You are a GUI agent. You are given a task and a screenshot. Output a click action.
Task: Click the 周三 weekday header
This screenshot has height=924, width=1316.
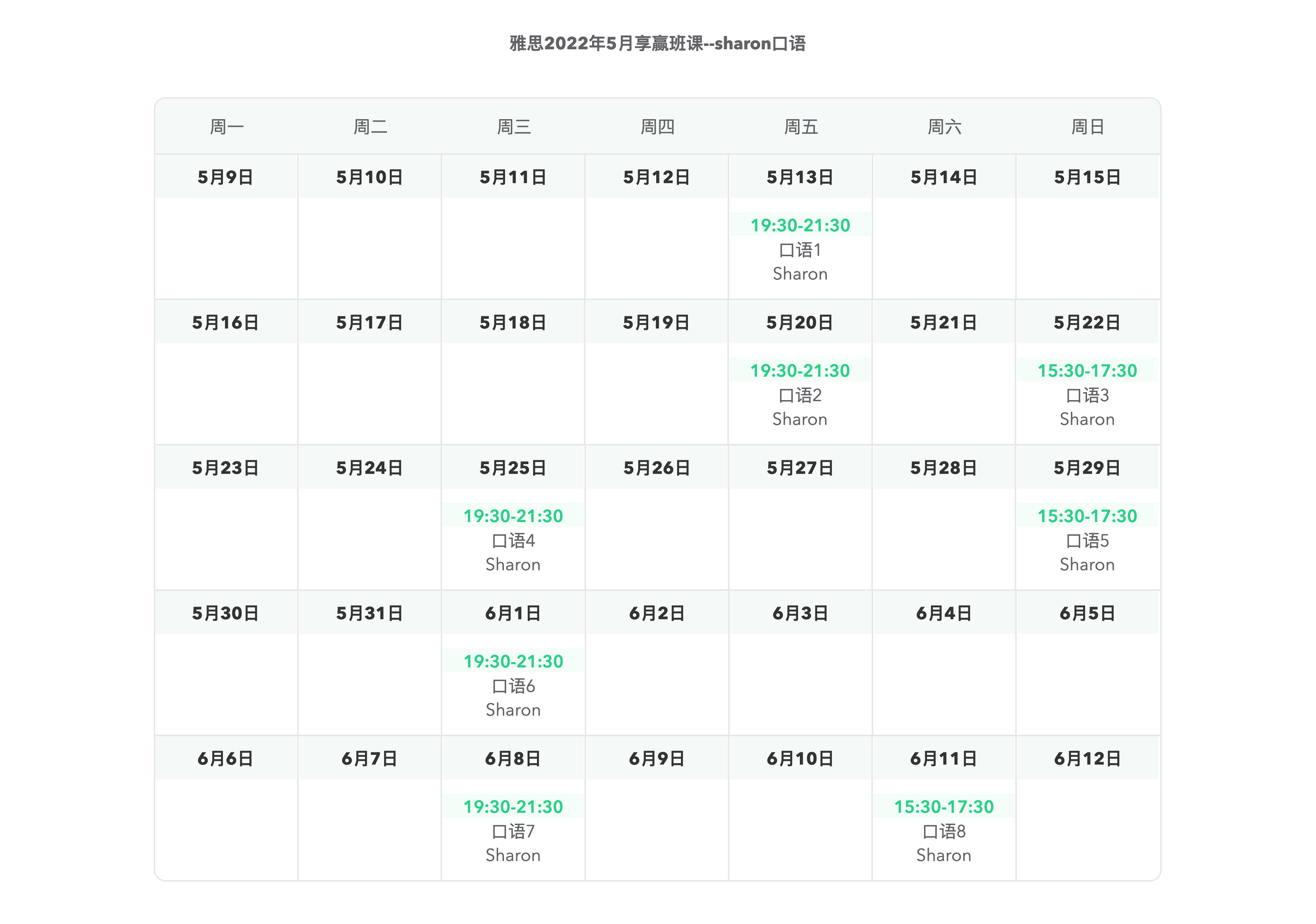point(514,127)
